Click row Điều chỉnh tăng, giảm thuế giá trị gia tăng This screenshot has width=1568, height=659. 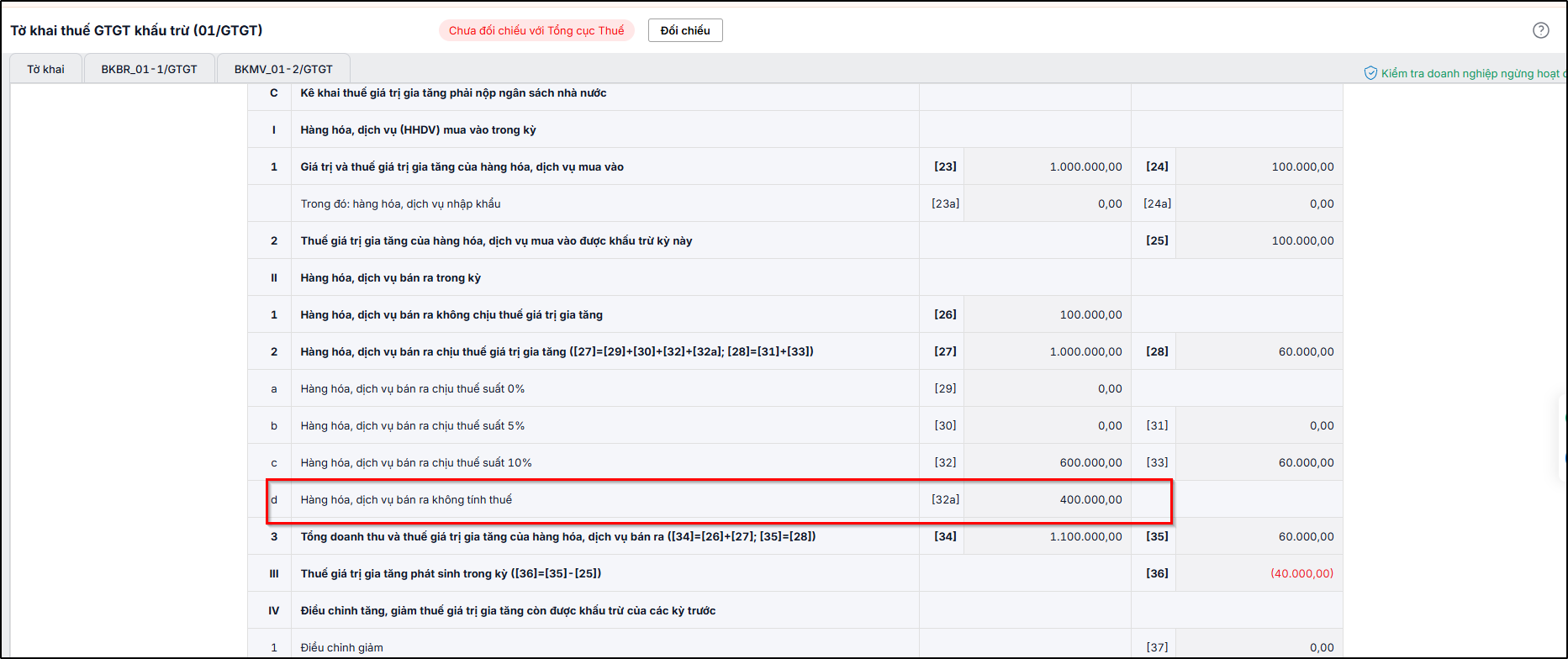795,610
